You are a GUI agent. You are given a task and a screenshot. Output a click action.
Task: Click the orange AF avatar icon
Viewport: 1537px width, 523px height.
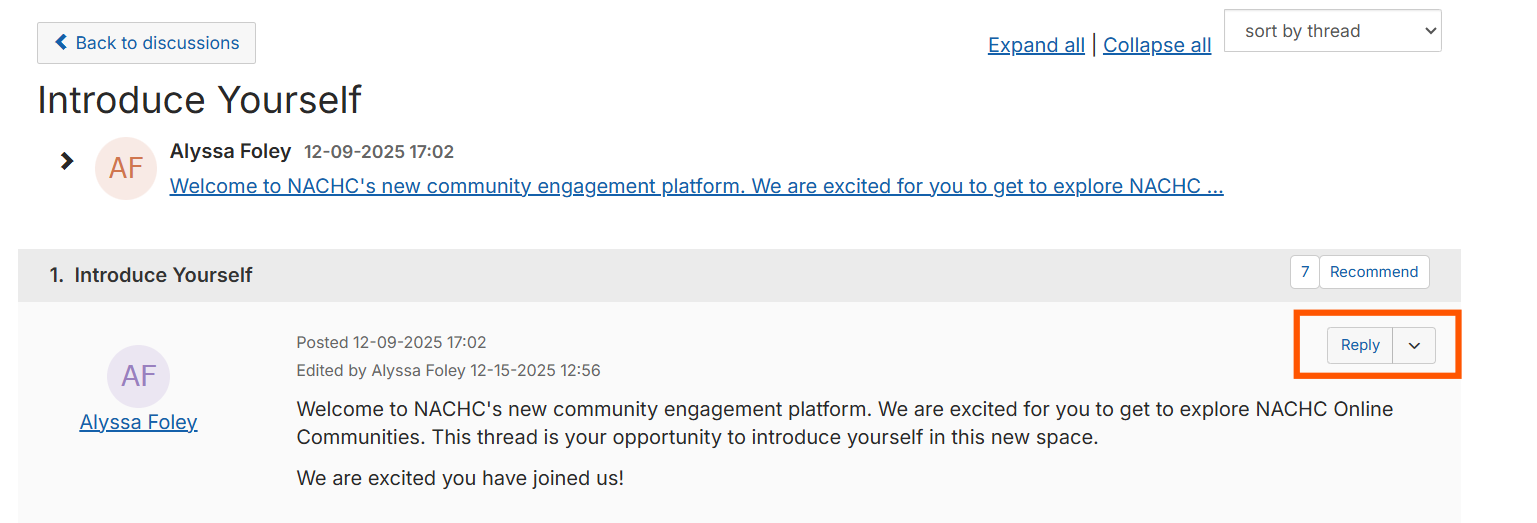[x=126, y=168]
